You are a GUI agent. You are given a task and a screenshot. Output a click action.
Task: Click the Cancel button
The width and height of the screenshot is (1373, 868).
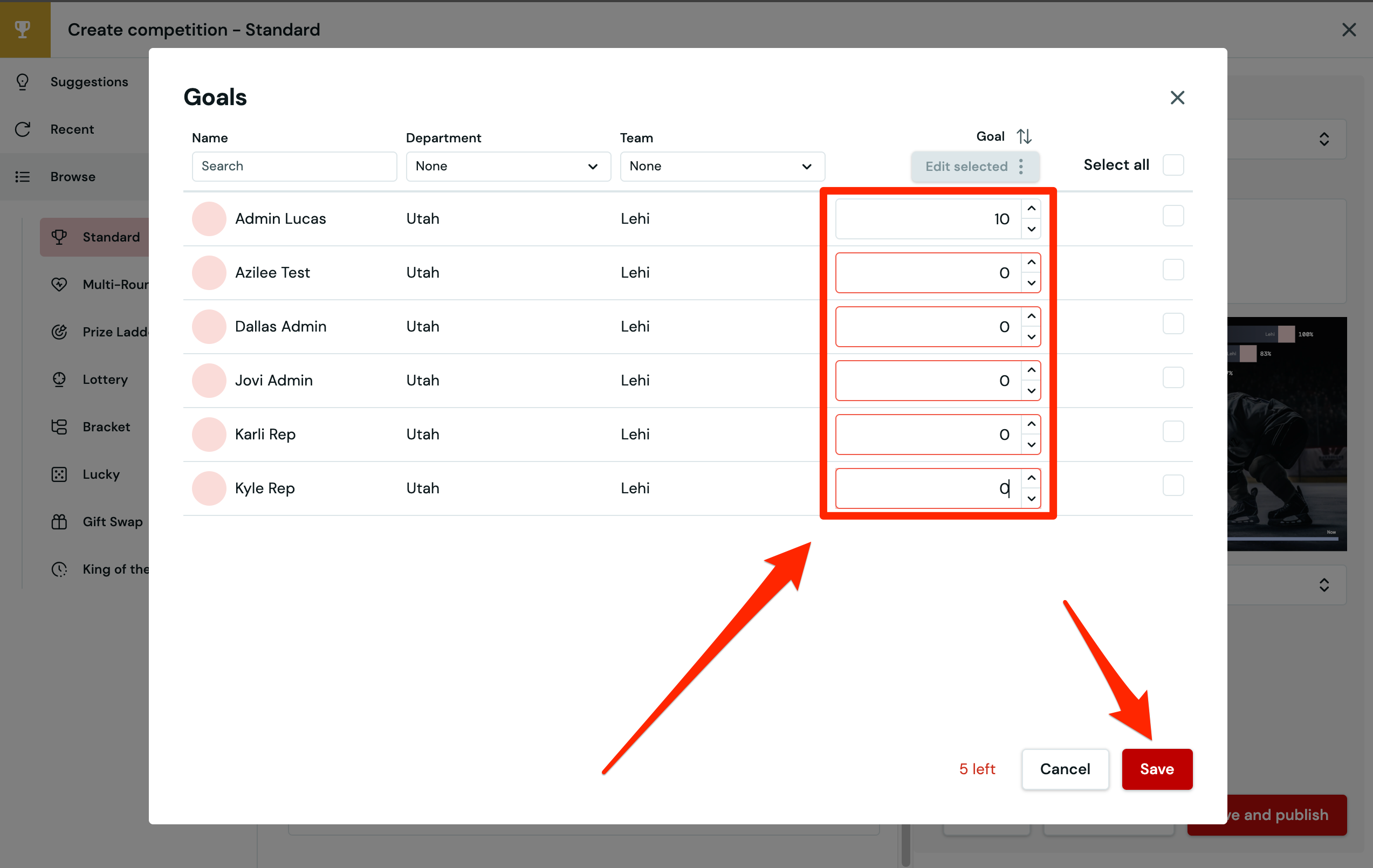(x=1065, y=769)
